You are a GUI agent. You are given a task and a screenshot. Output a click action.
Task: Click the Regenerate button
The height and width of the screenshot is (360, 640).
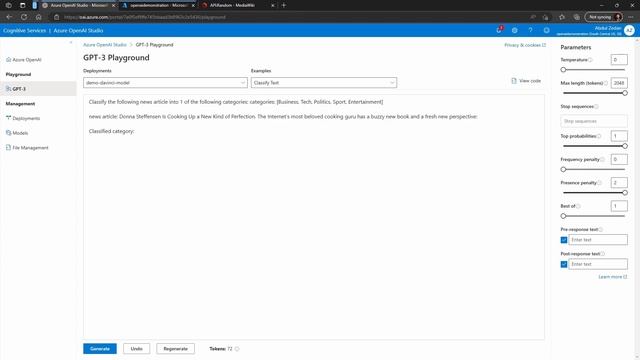click(x=176, y=349)
